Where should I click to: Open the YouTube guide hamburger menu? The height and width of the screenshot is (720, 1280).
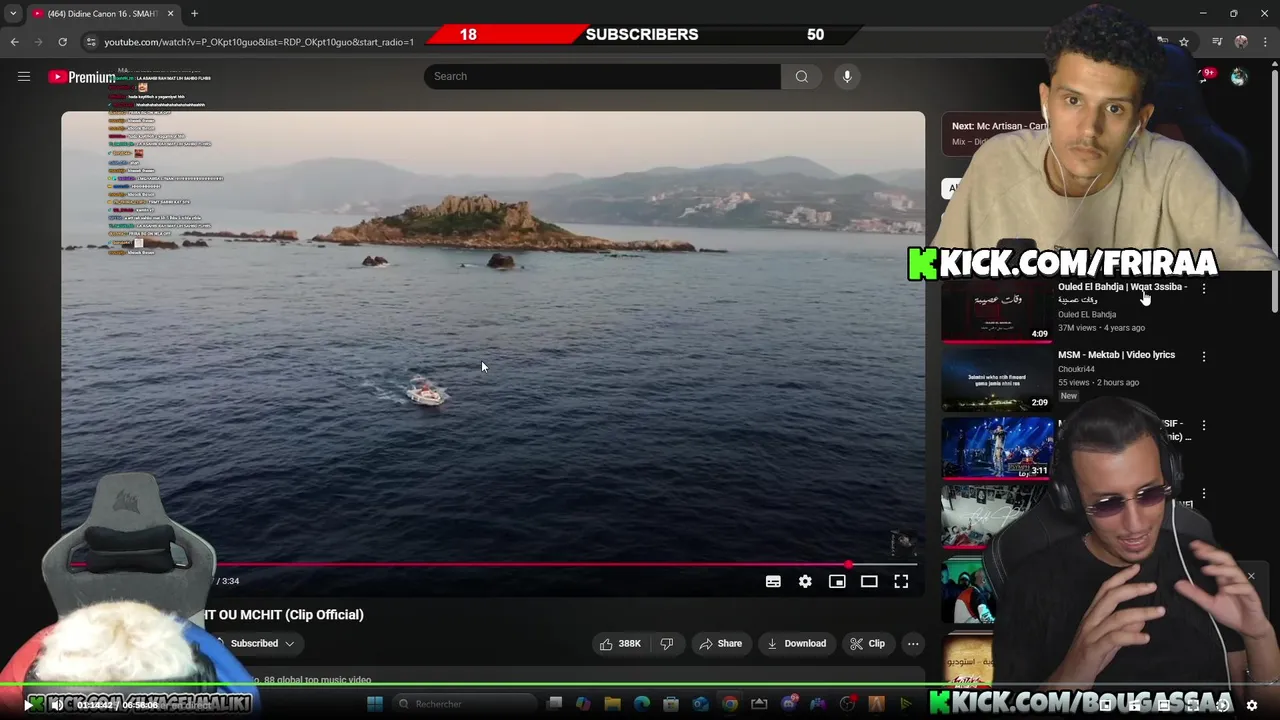[24, 76]
